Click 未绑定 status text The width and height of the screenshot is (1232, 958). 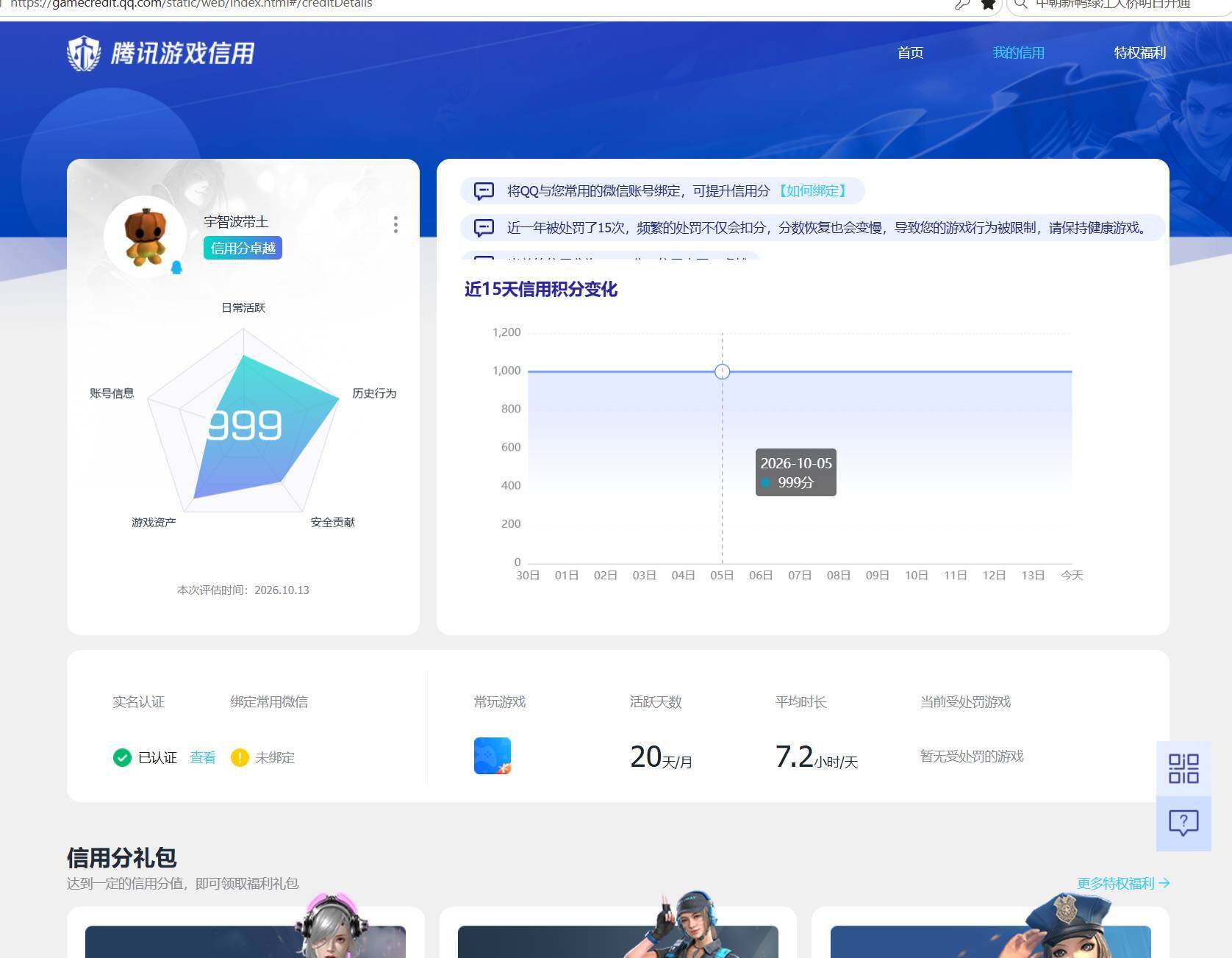(275, 757)
